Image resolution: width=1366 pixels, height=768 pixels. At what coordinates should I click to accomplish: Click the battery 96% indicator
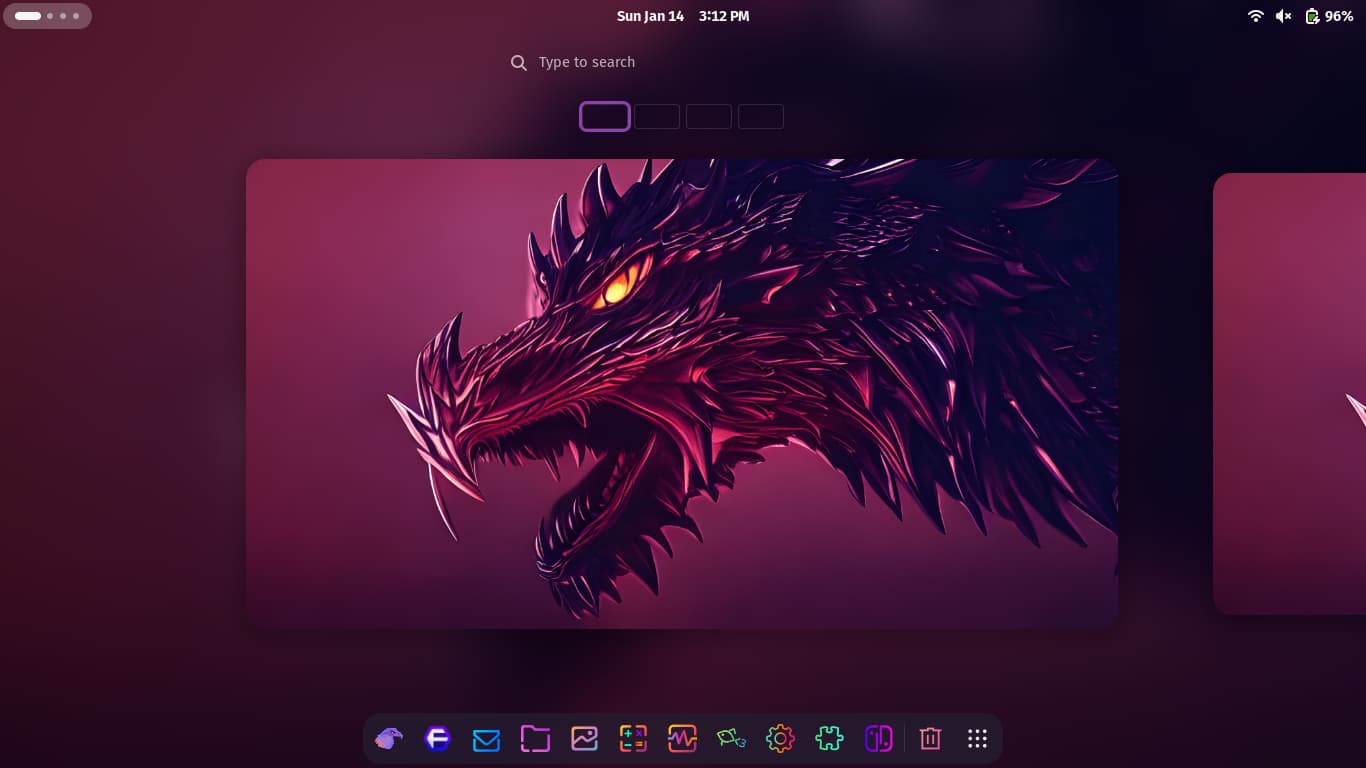(1330, 16)
